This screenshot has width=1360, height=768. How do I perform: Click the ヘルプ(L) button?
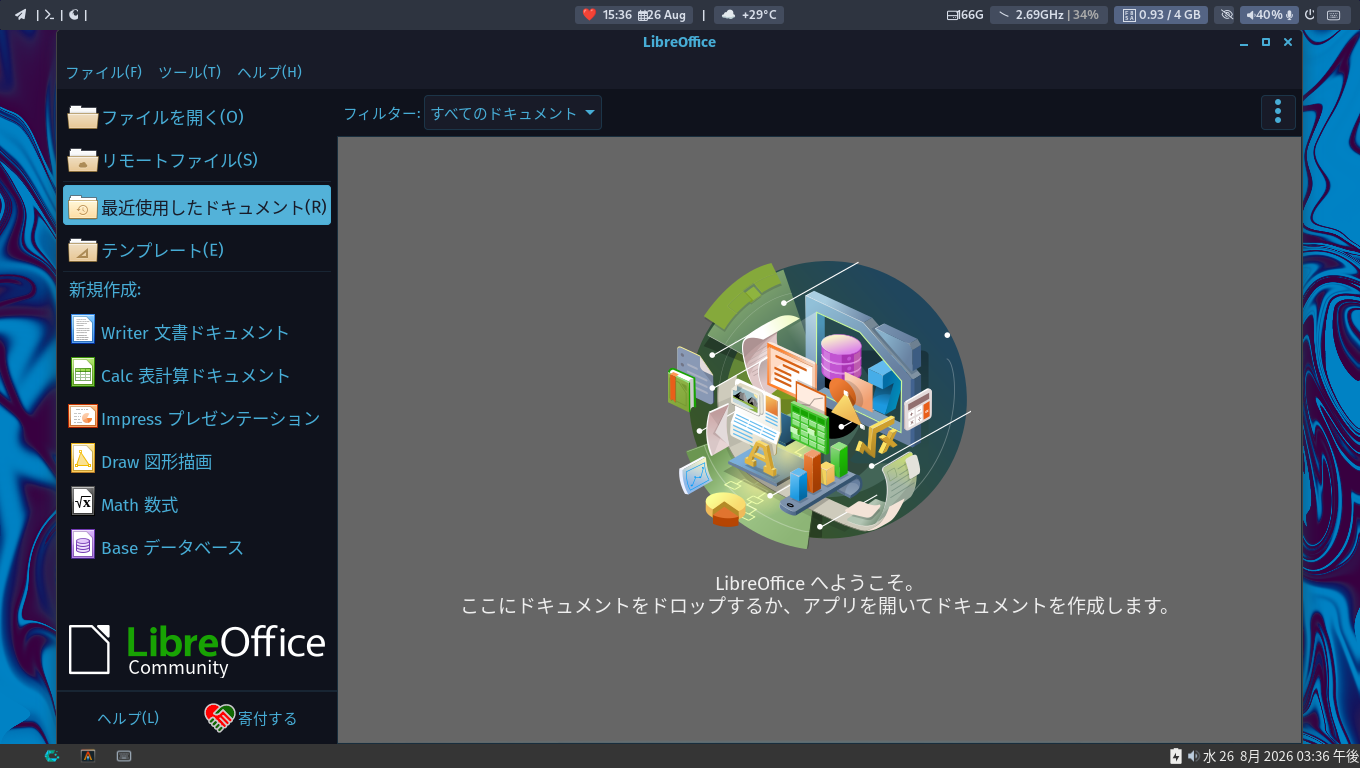tap(128, 718)
